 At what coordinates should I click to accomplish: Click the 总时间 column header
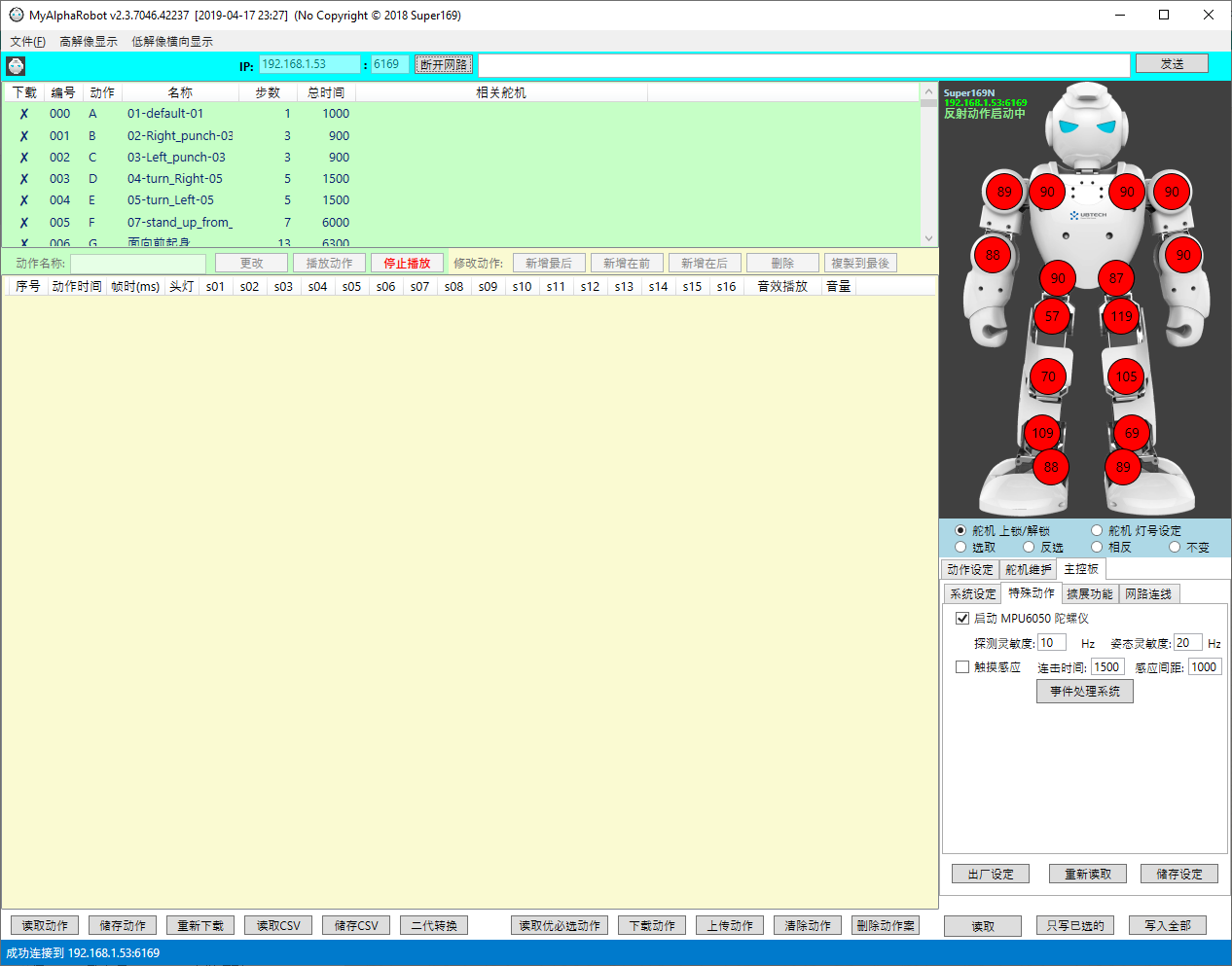326,92
